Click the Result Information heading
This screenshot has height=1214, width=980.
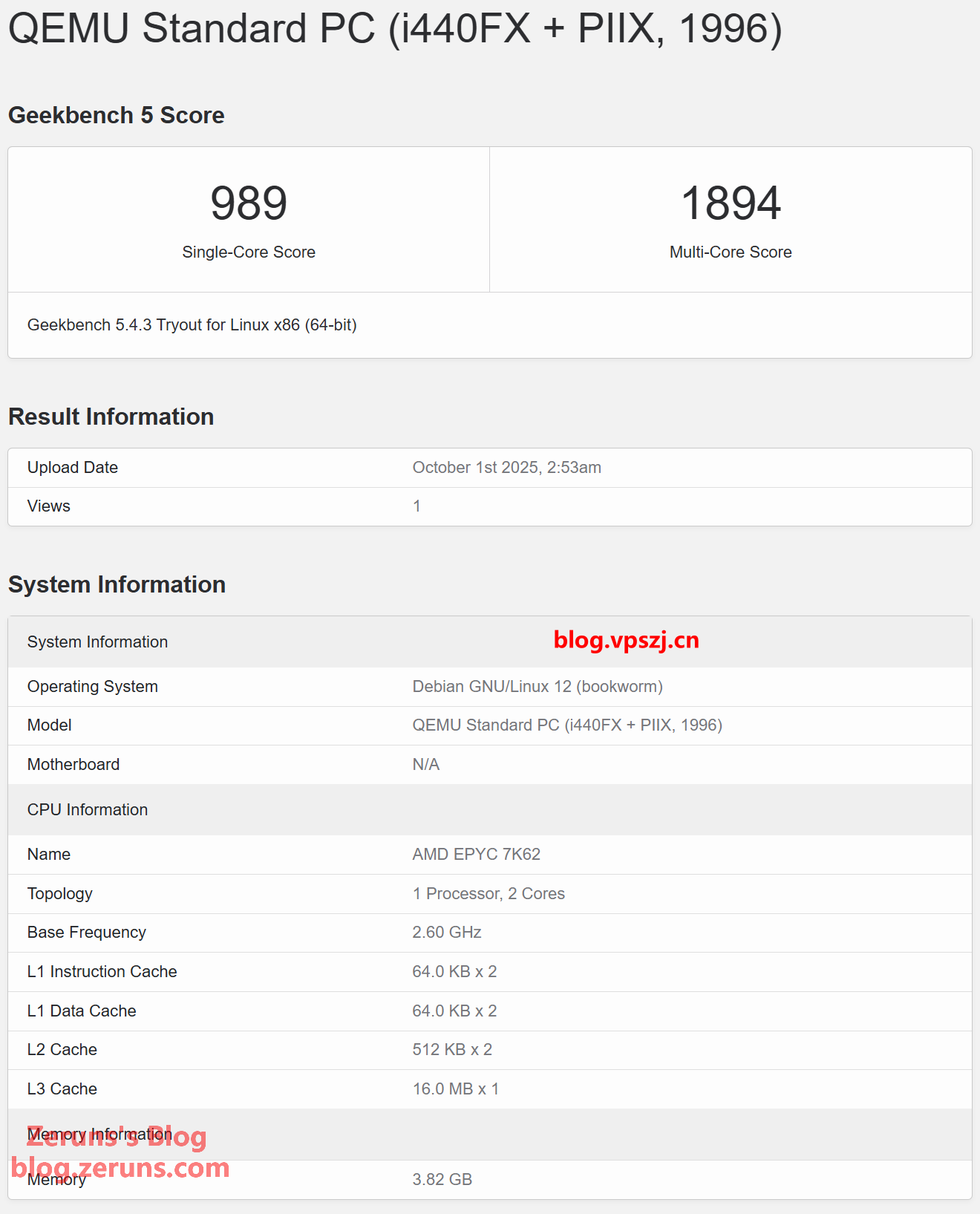tap(111, 417)
